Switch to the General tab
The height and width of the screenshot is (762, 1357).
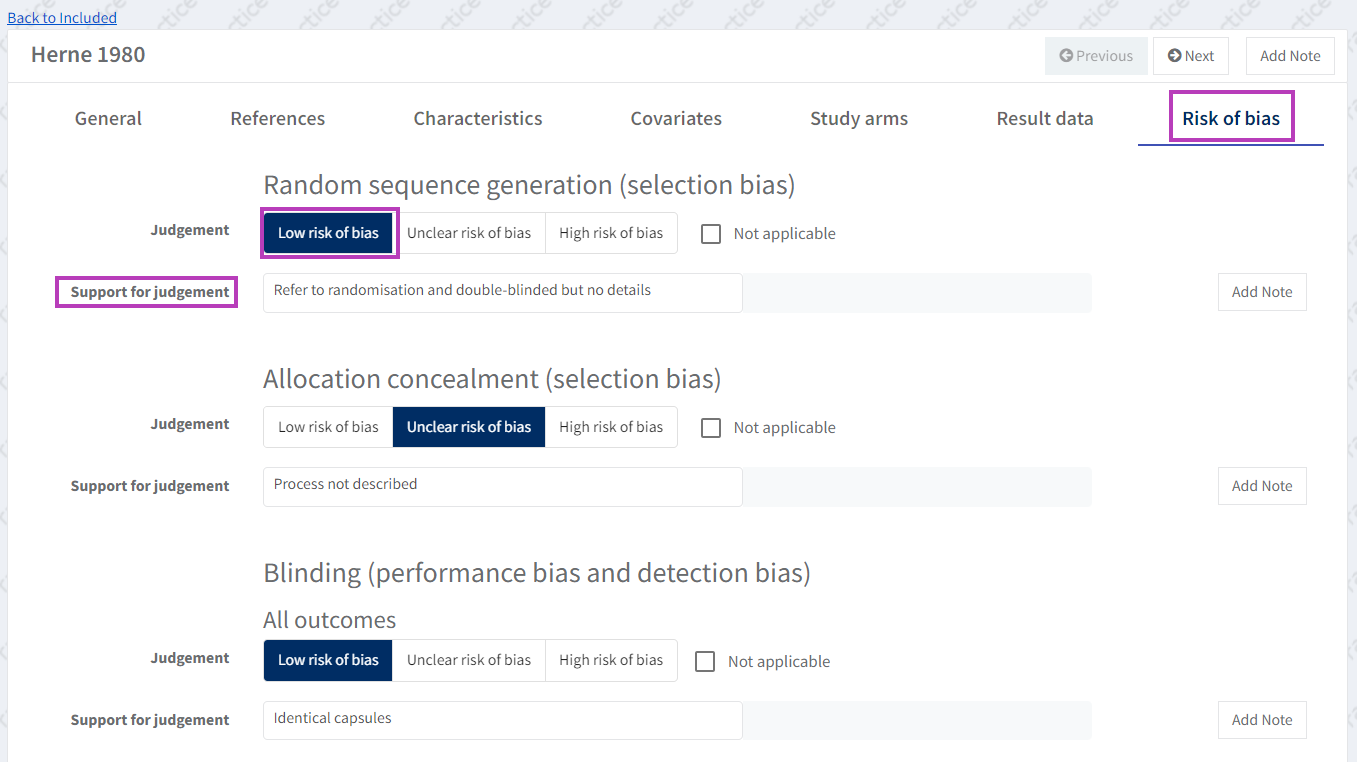point(108,118)
